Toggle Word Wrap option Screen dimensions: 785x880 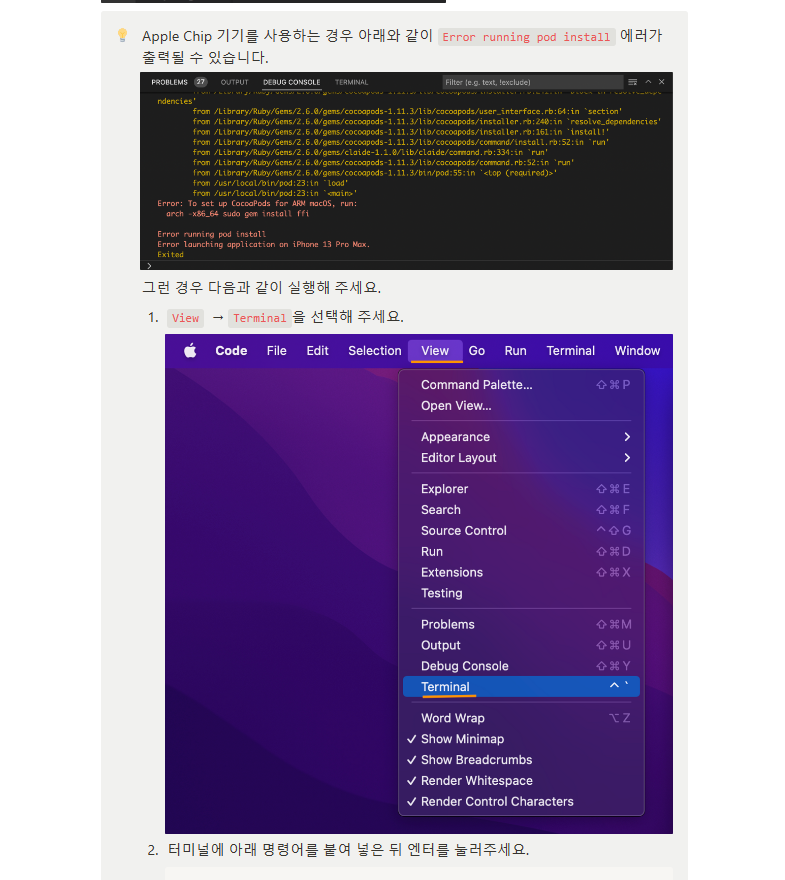[x=521, y=718]
